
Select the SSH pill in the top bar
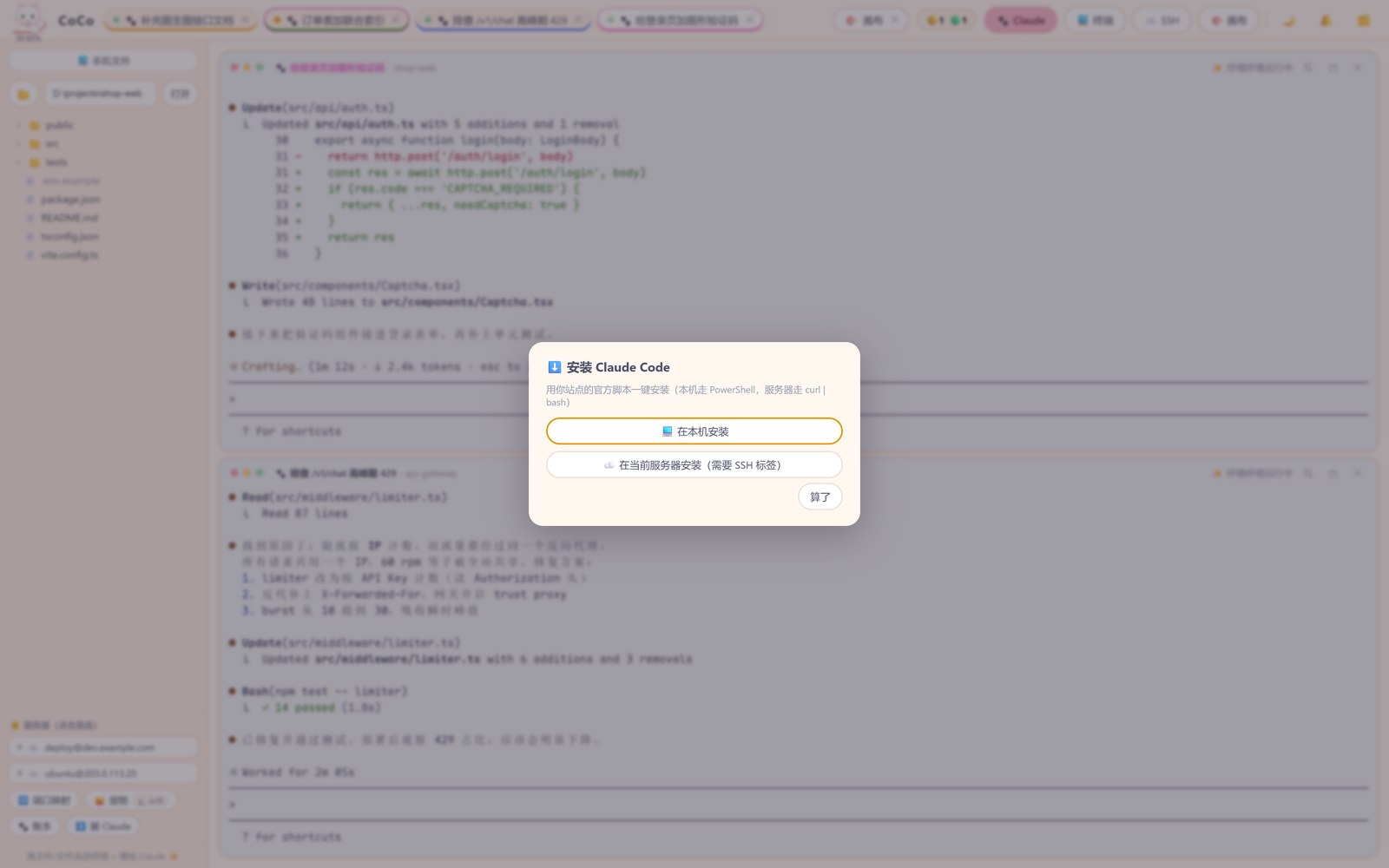click(1162, 20)
